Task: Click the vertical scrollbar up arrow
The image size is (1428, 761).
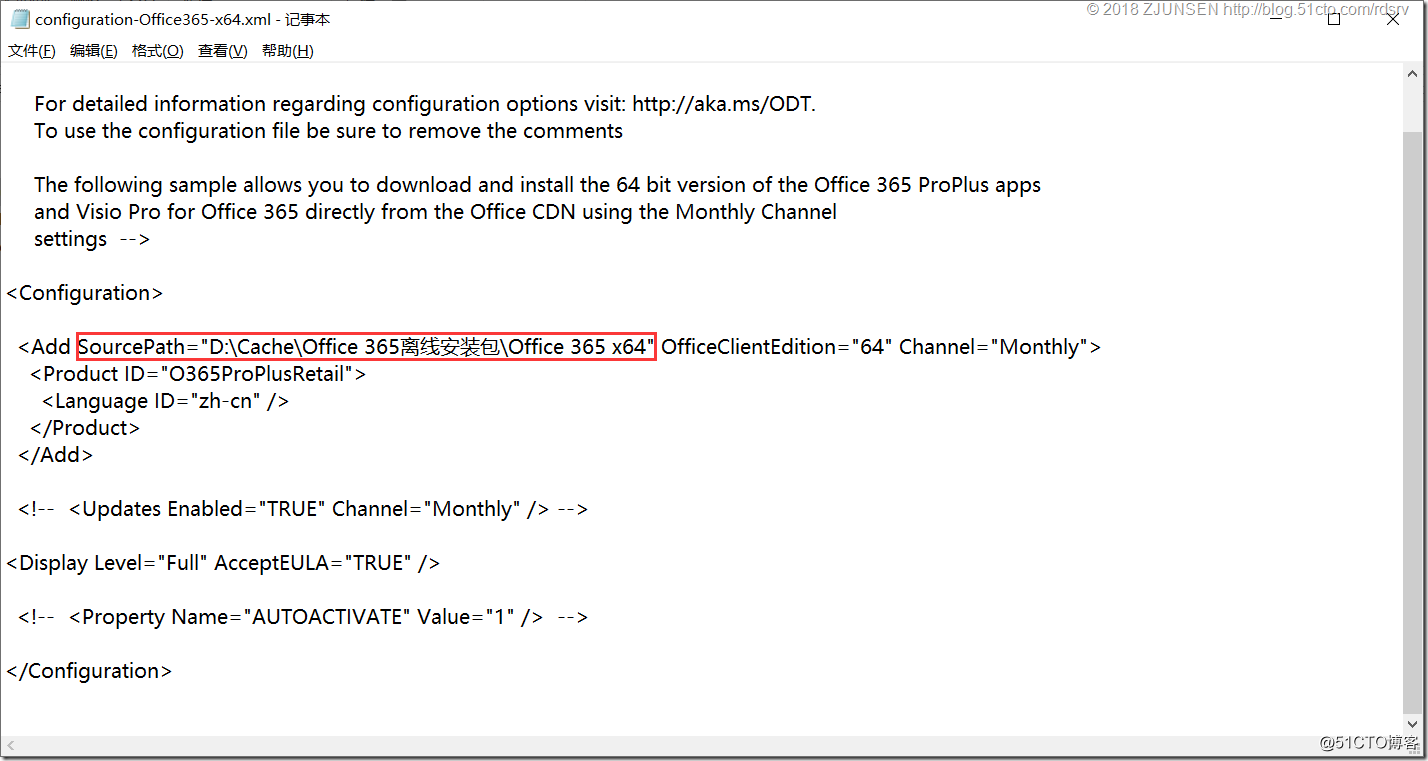Action: coord(1414,75)
